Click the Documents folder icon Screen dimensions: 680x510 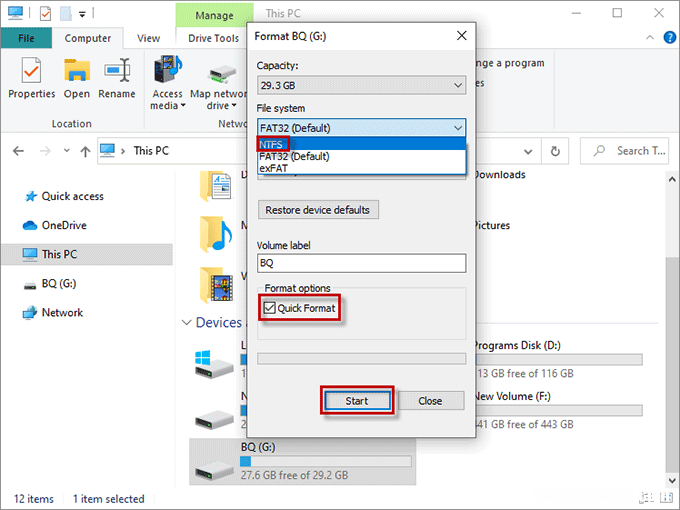point(216,186)
